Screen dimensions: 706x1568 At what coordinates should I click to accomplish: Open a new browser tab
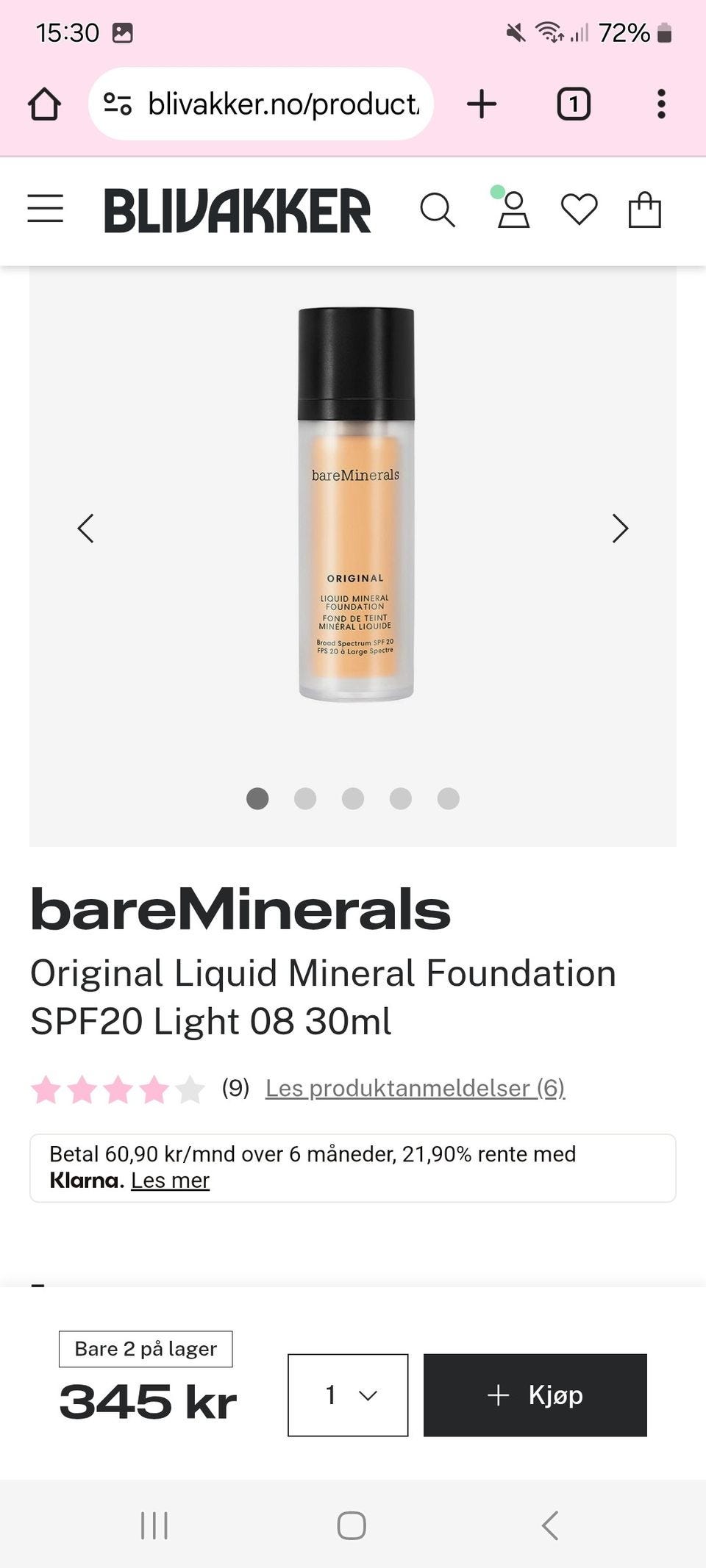point(482,104)
